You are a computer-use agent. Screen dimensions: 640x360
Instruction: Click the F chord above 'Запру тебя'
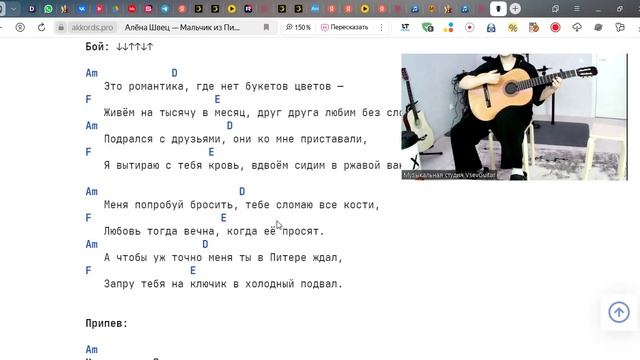pyautogui.click(x=88, y=271)
